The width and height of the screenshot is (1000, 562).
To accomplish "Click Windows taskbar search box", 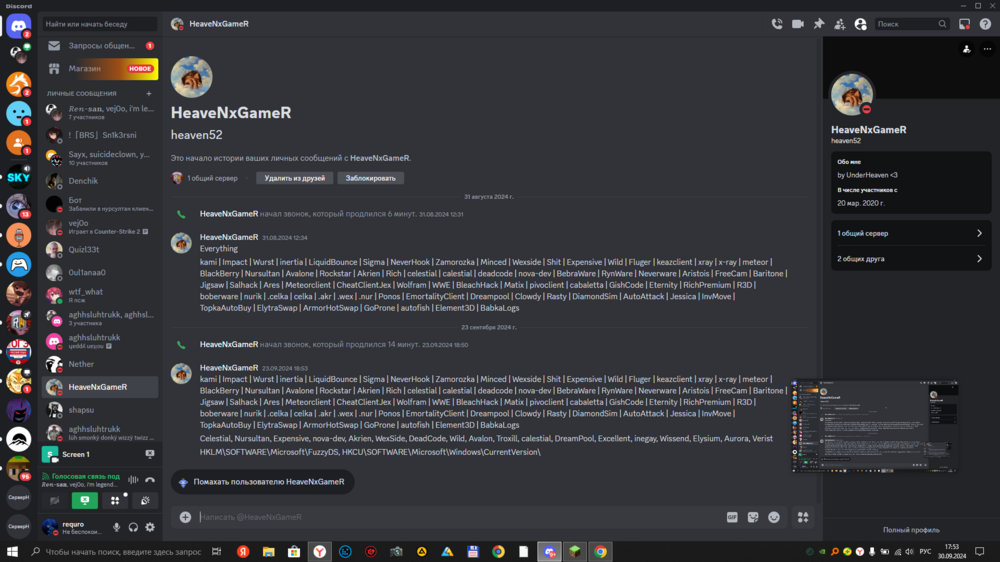I will coord(117,552).
